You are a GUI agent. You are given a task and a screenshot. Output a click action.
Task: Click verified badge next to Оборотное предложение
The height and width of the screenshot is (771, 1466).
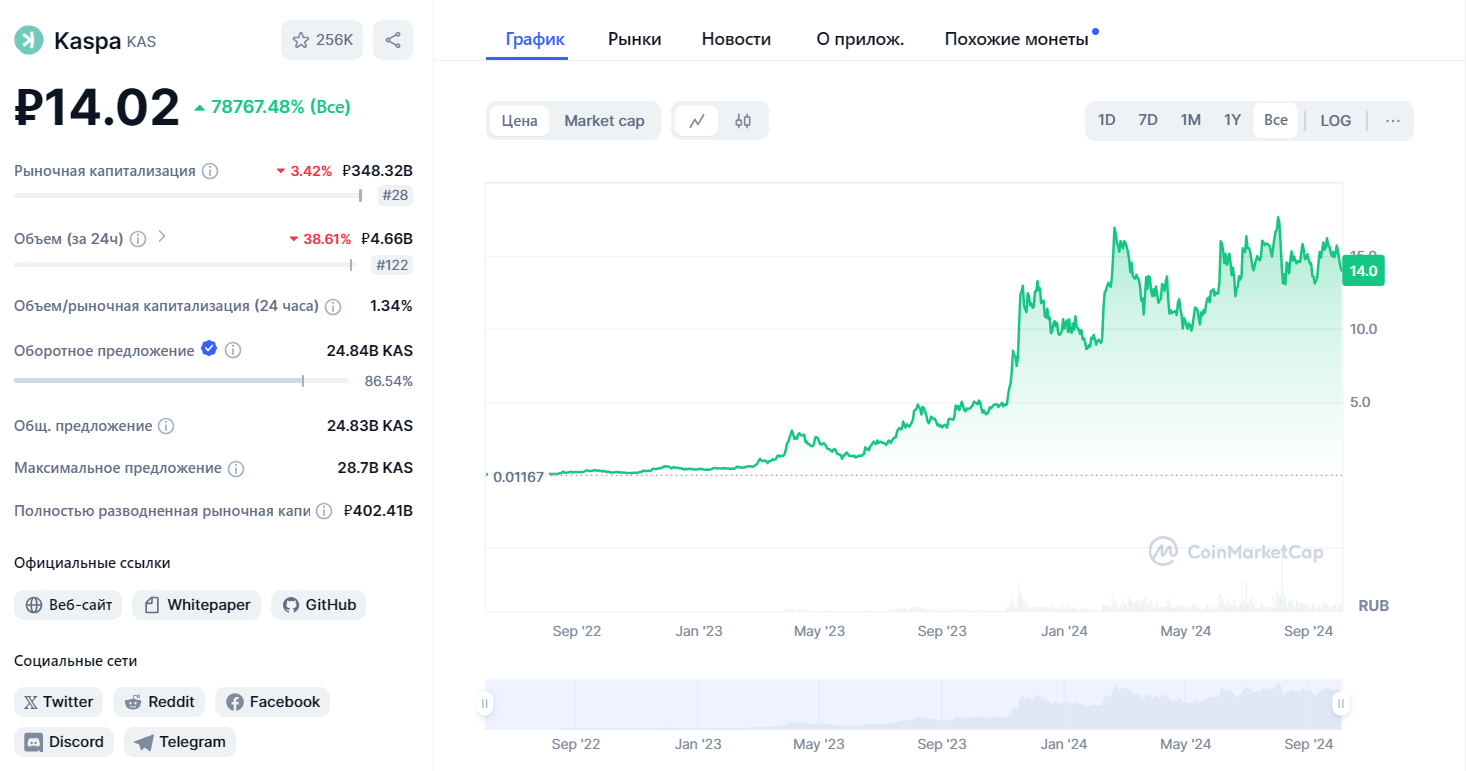209,348
